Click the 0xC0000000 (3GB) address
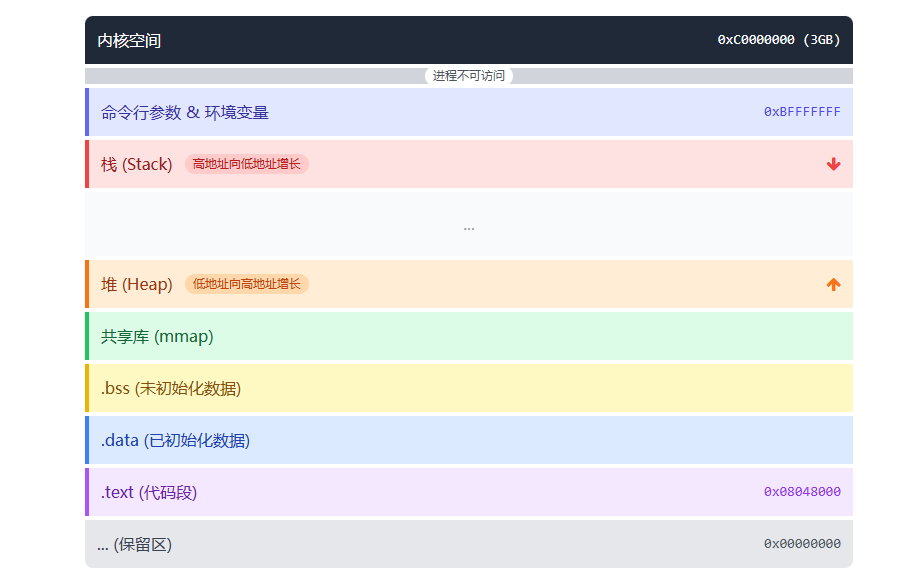This screenshot has height=588, width=912. [779, 40]
